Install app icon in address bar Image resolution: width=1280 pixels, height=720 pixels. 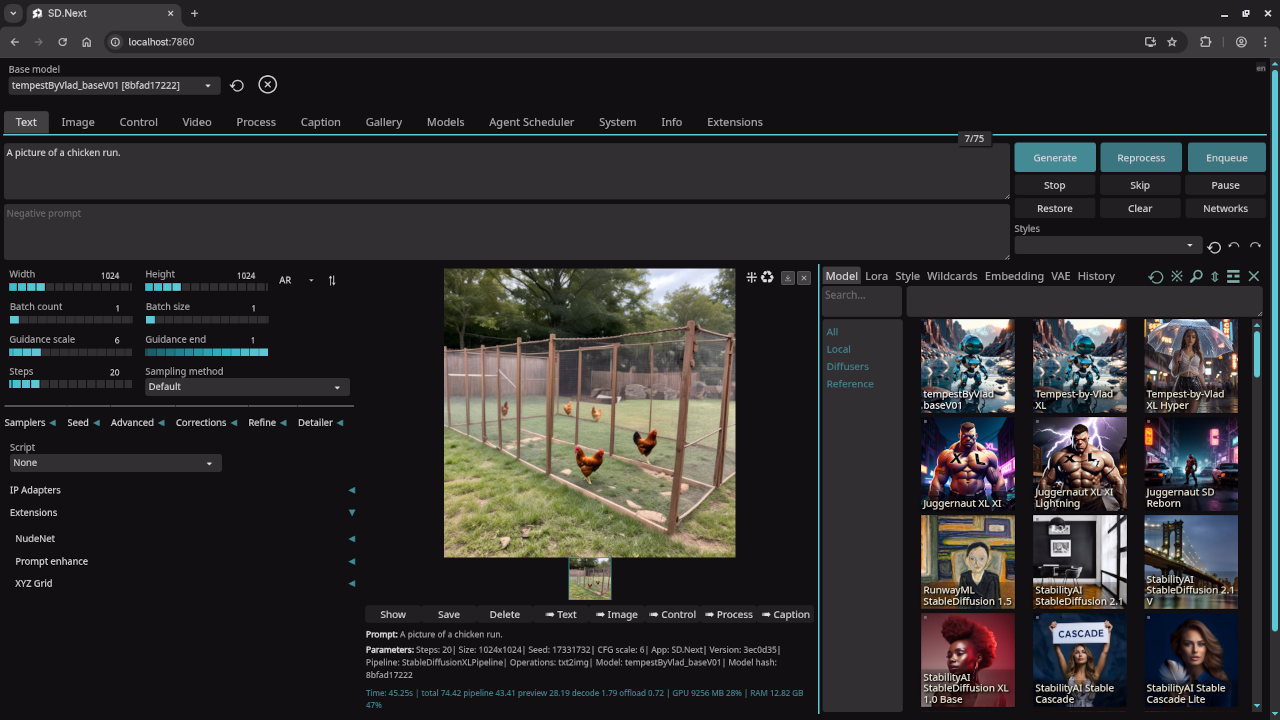pyautogui.click(x=1150, y=42)
